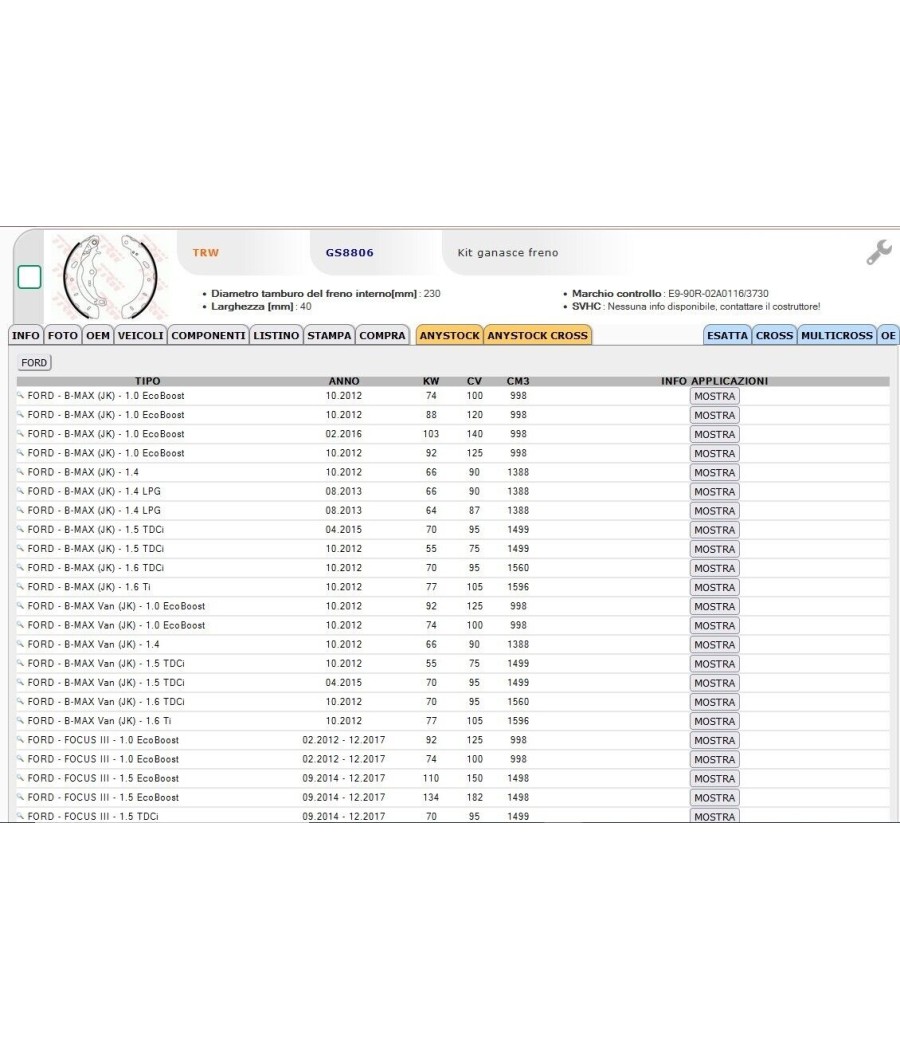This screenshot has width=900, height=1050.
Task: Click magnifier icon for B-MAX (JK) 1.0 EcoBoost 88 kW
Action: pos(21,415)
